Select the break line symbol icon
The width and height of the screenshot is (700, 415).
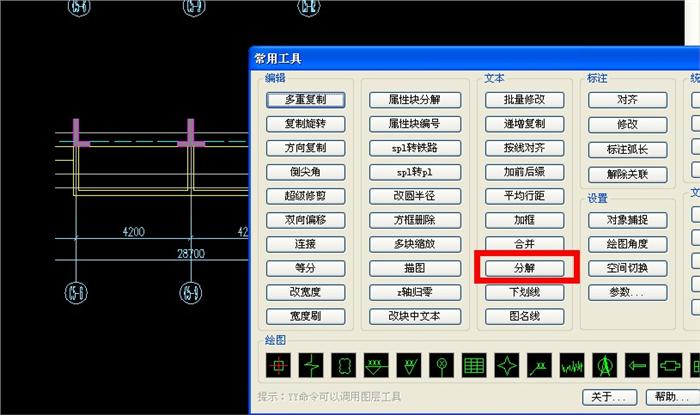(x=311, y=365)
